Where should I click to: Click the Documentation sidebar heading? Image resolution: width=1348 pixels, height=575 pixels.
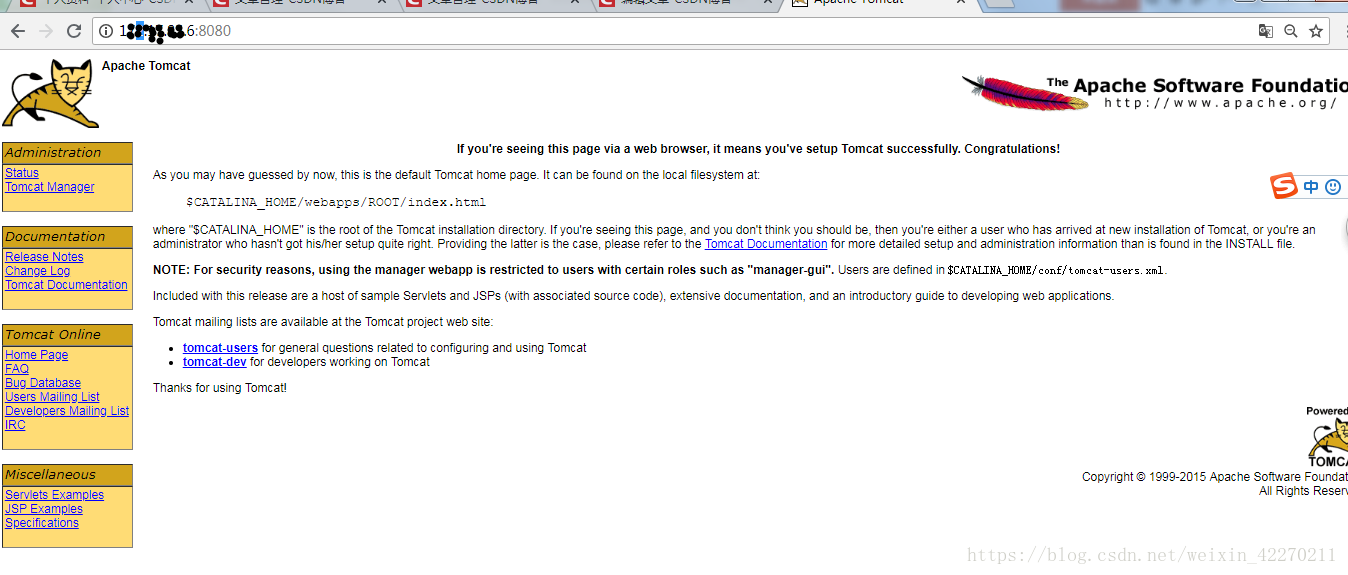(x=68, y=237)
